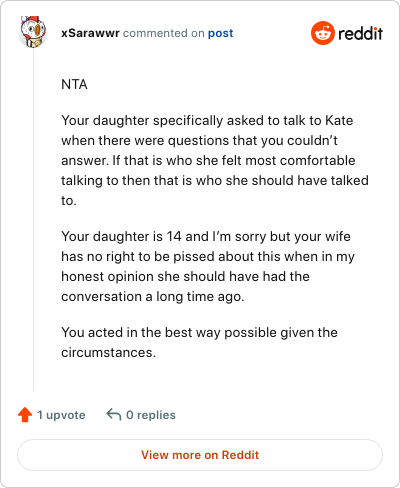
Task: Click the word "circumstances." ending the comment
Action: click(108, 352)
